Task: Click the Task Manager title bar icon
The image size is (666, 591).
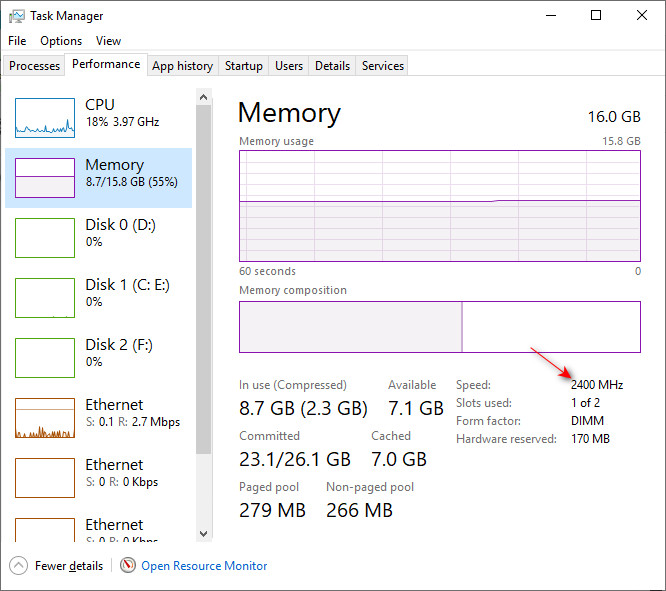Action: [x=17, y=16]
